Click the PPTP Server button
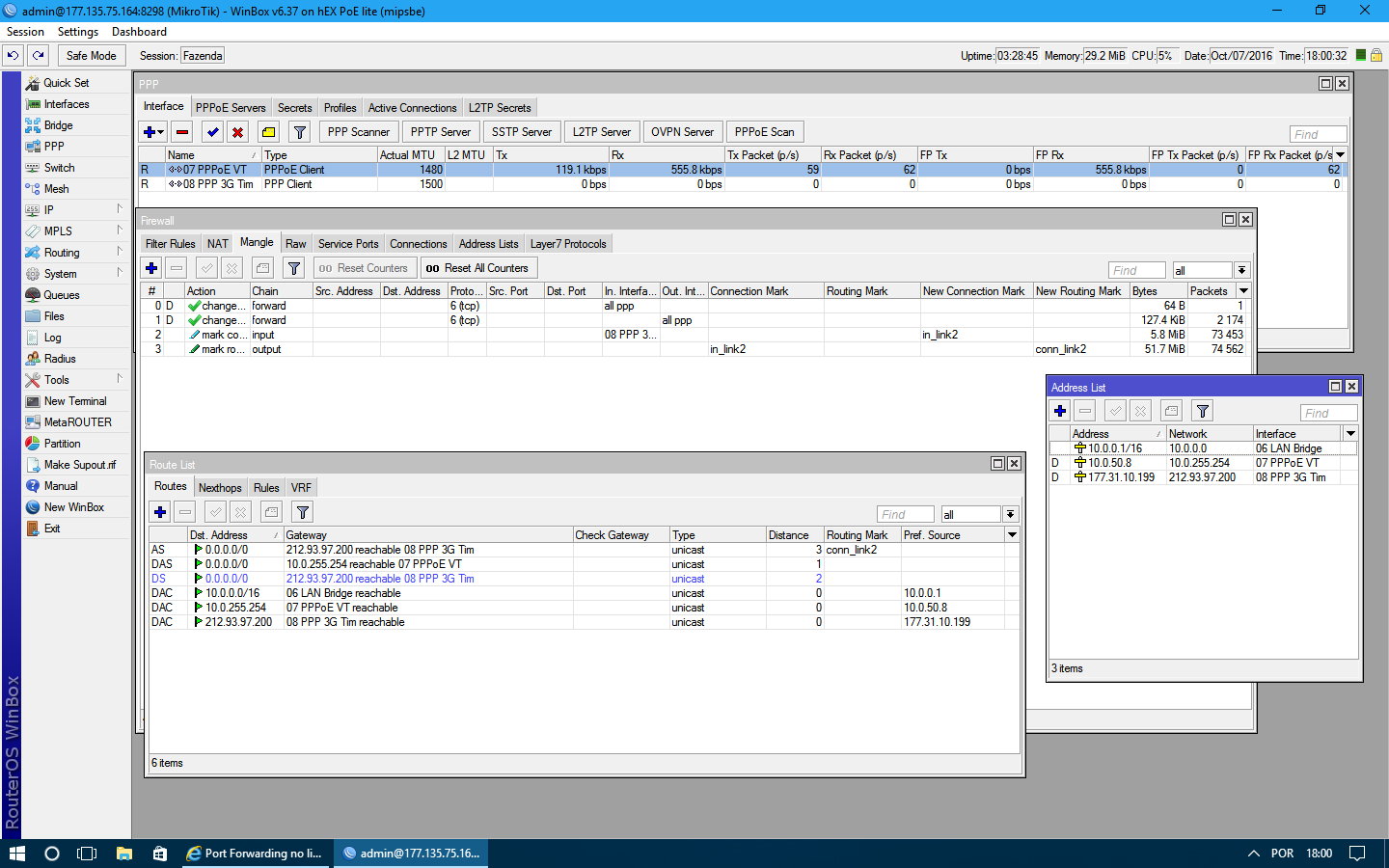 [441, 132]
